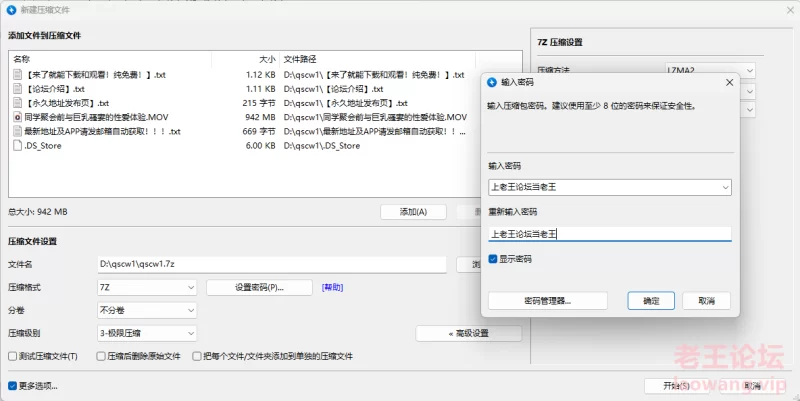Click the text file icon of 来了就能下载和观看 file
This screenshot has width=800, height=401.
17,74
